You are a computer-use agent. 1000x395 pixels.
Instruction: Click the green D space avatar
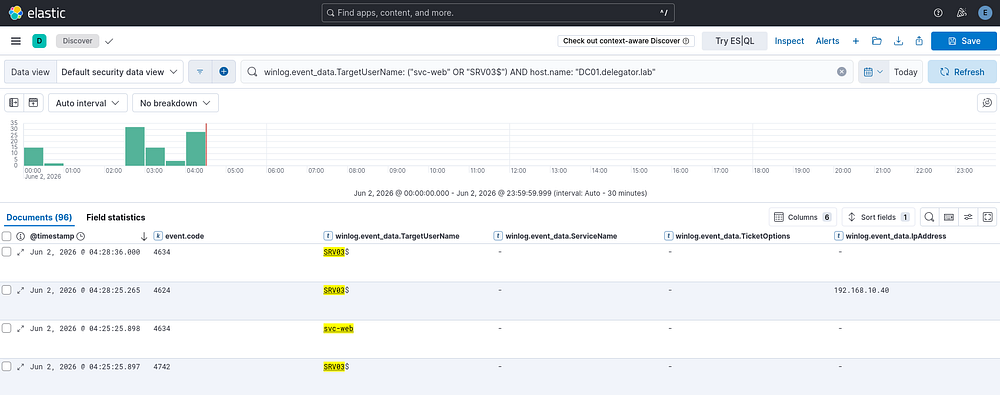[39, 41]
